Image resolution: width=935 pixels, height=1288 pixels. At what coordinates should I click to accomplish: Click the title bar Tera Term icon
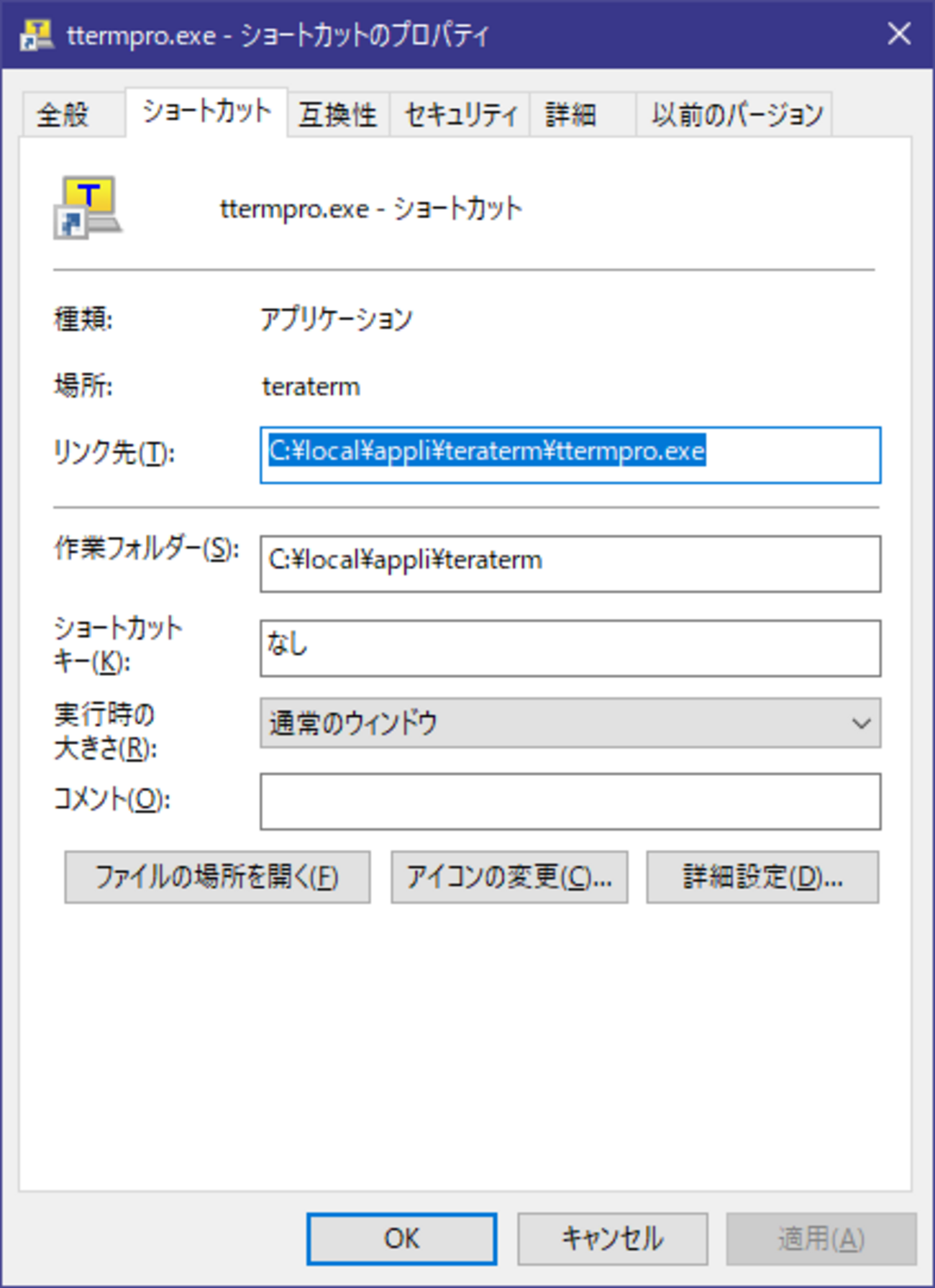pyautogui.click(x=36, y=35)
